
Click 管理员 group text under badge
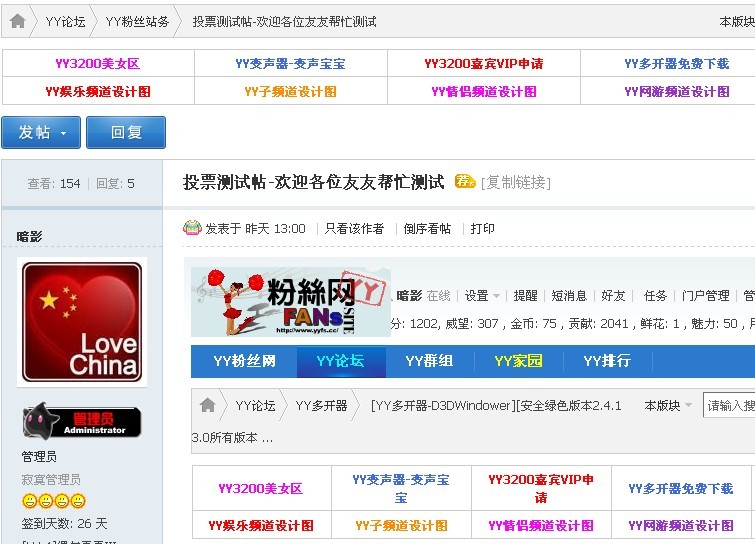point(39,456)
